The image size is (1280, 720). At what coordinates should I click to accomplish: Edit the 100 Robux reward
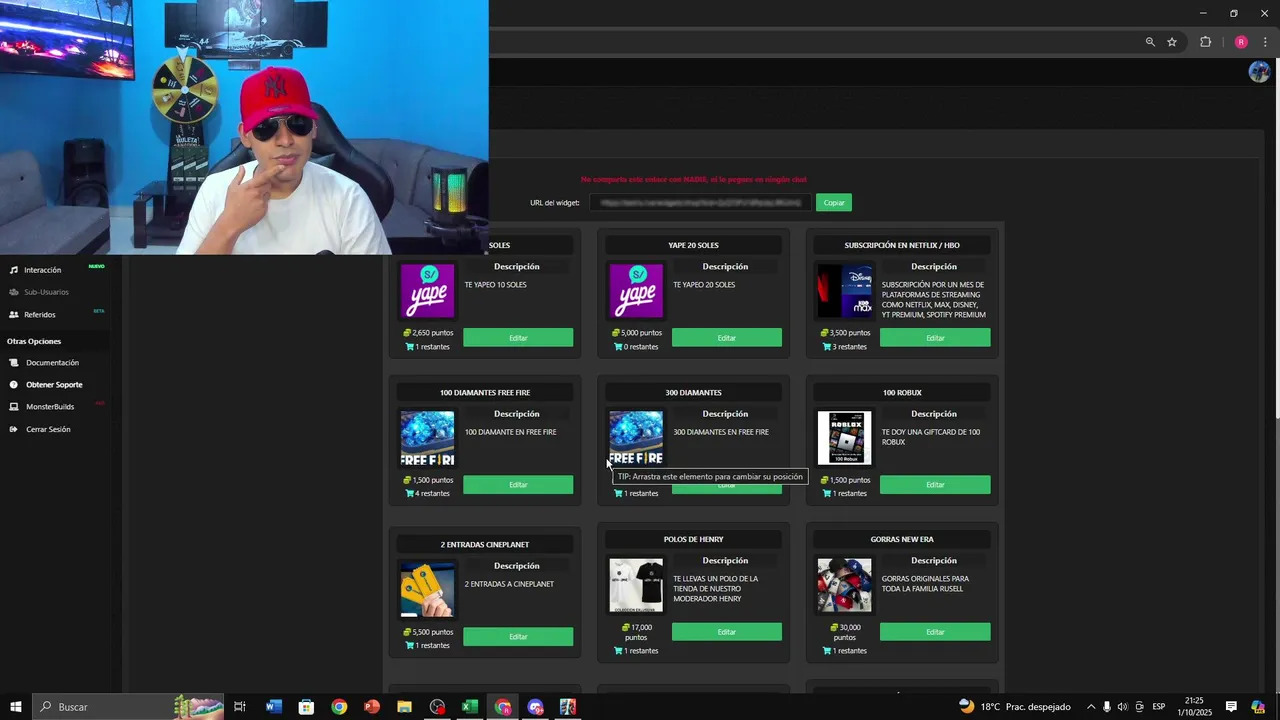[935, 485]
